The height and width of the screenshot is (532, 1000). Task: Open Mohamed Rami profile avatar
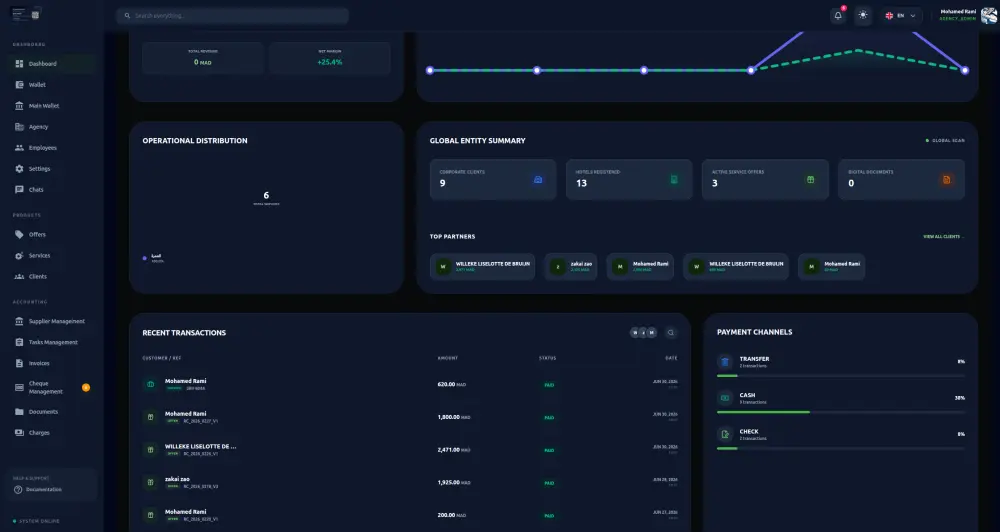tap(989, 15)
